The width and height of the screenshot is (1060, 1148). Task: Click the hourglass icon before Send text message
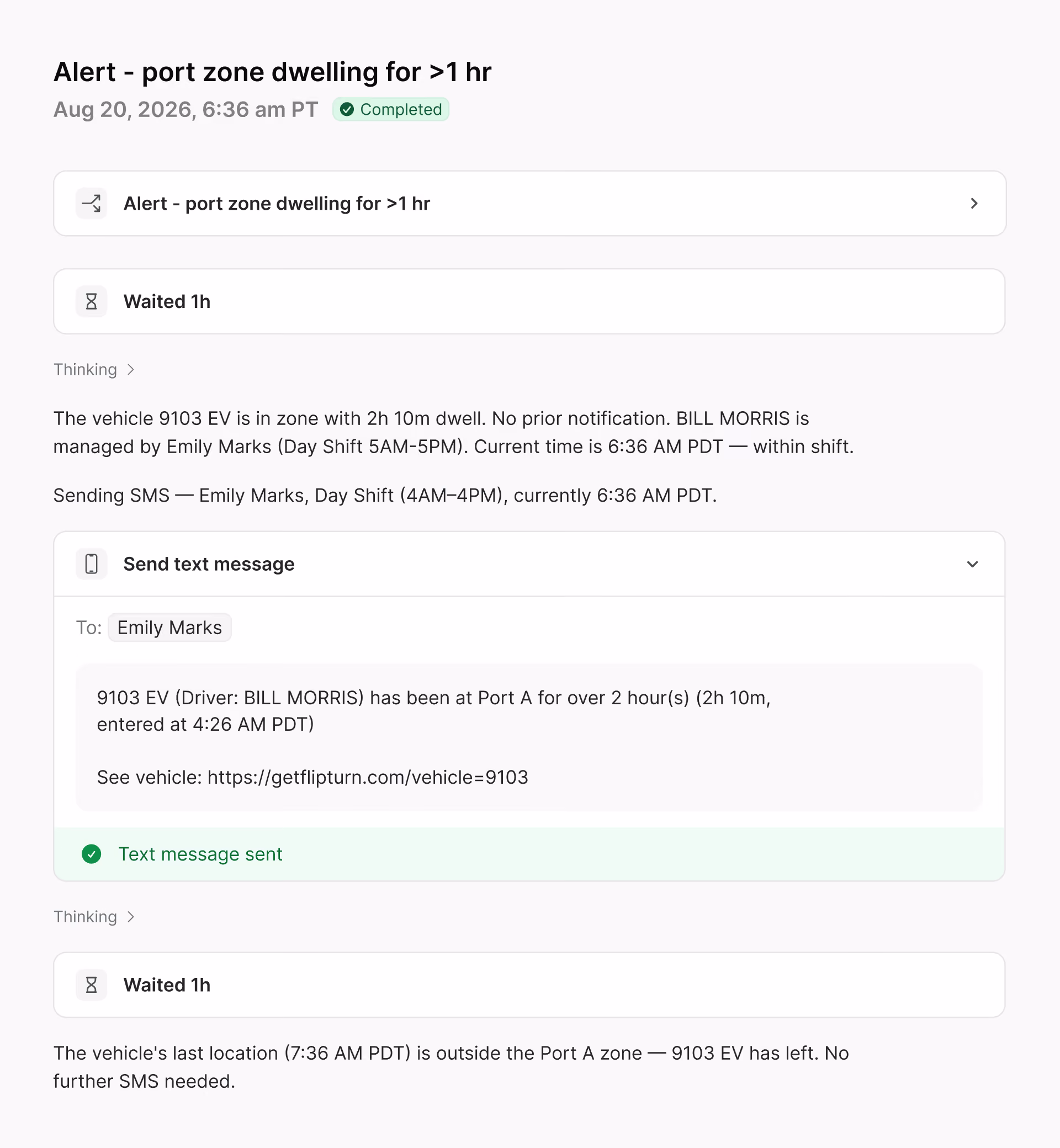click(91, 301)
